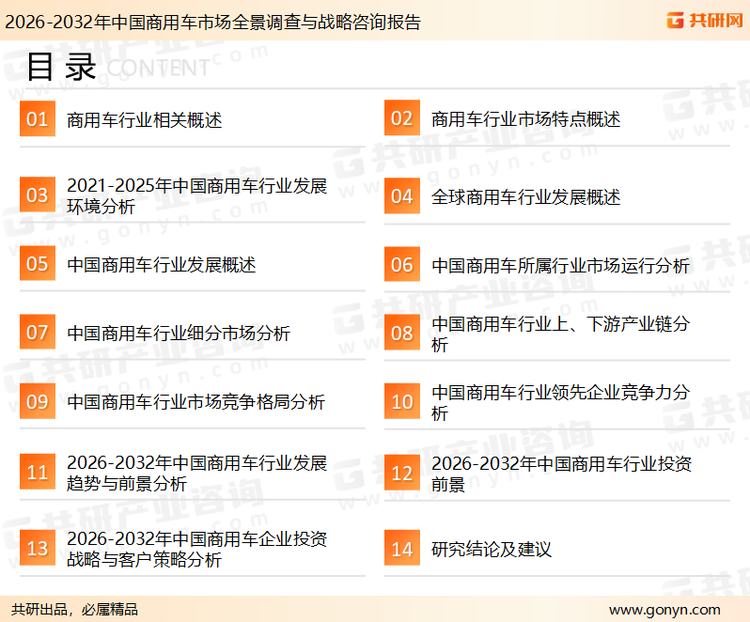The width and height of the screenshot is (750, 622).
Task: Open chapter 2021-2025年中国商用车行业发展环境分析
Action: click(x=197, y=196)
